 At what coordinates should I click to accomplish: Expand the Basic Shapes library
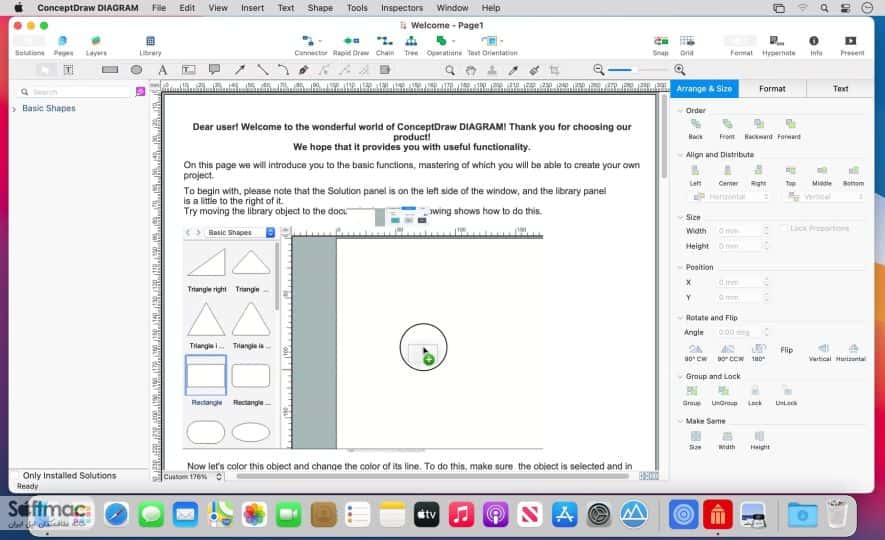tap(14, 109)
